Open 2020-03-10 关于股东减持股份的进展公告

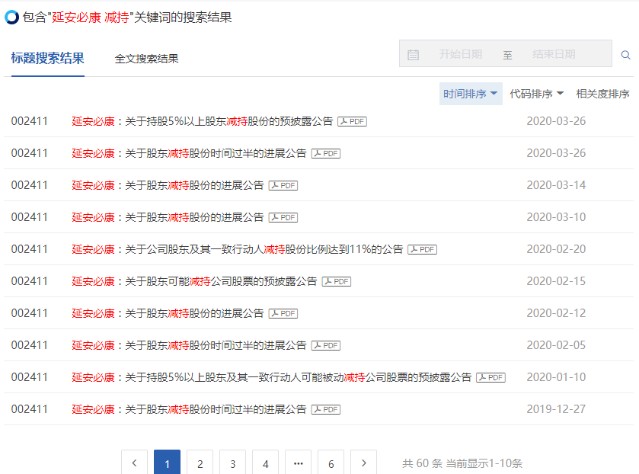(x=168, y=218)
